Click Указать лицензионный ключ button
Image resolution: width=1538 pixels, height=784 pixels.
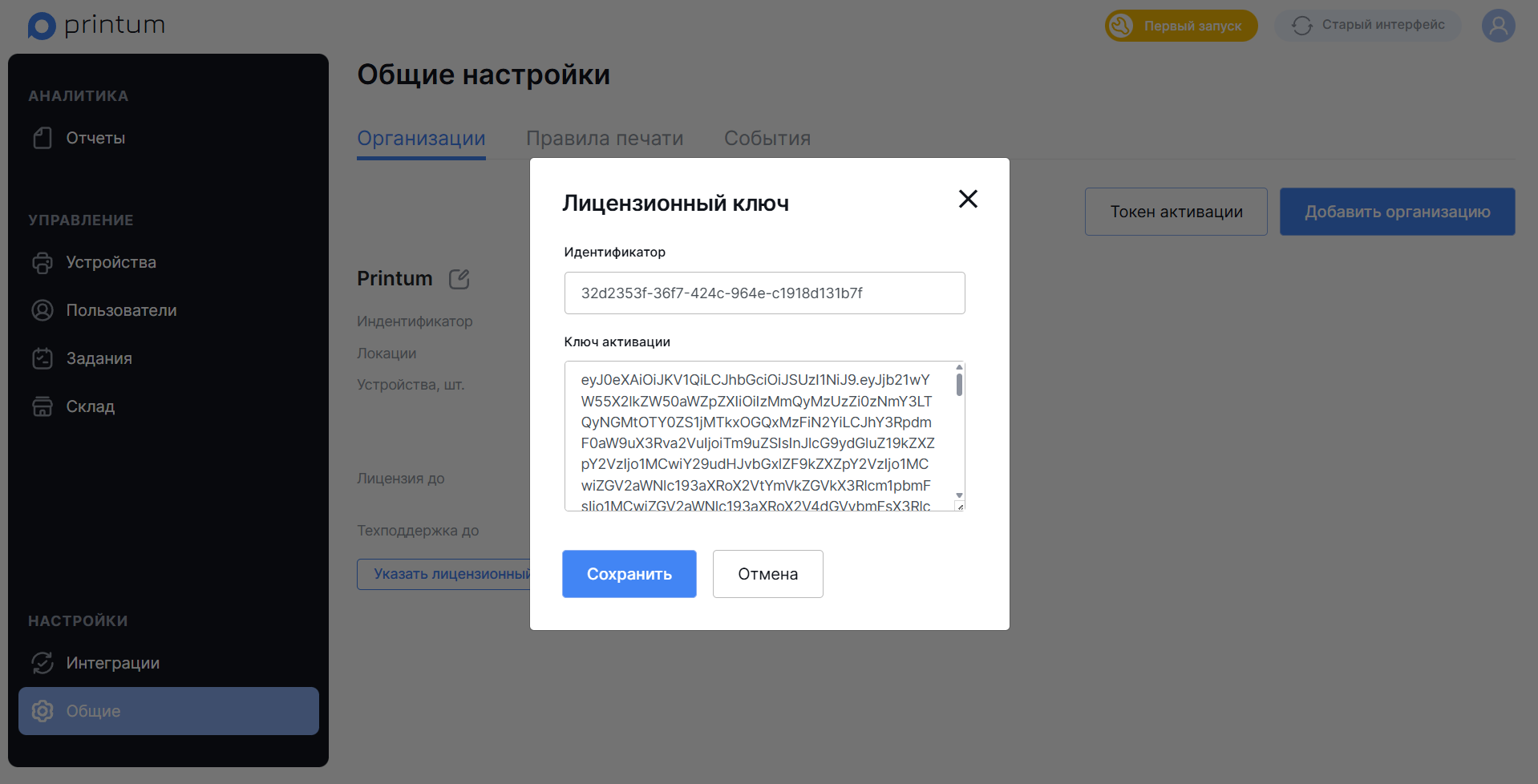(x=444, y=574)
